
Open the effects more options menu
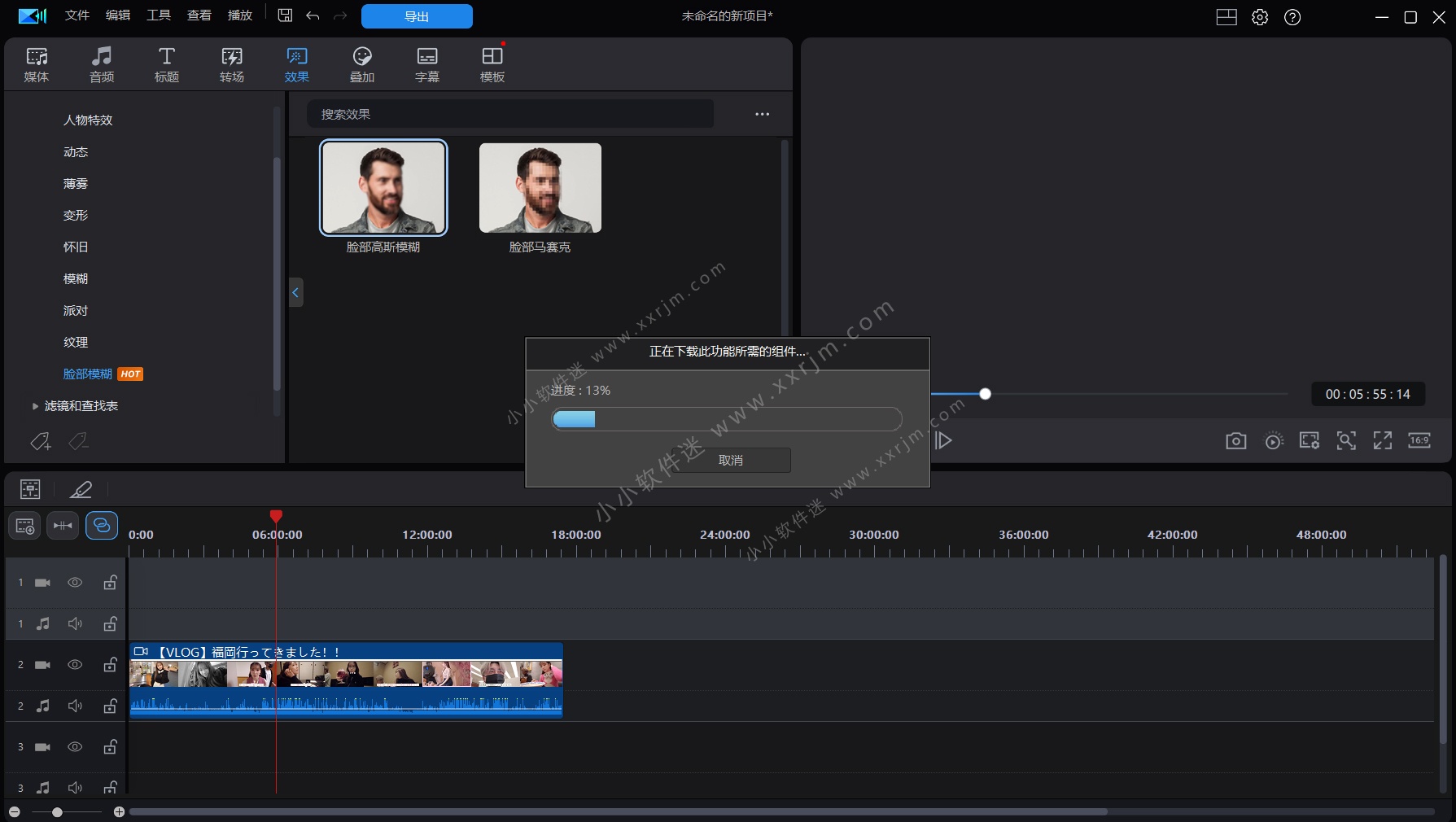coord(762,114)
